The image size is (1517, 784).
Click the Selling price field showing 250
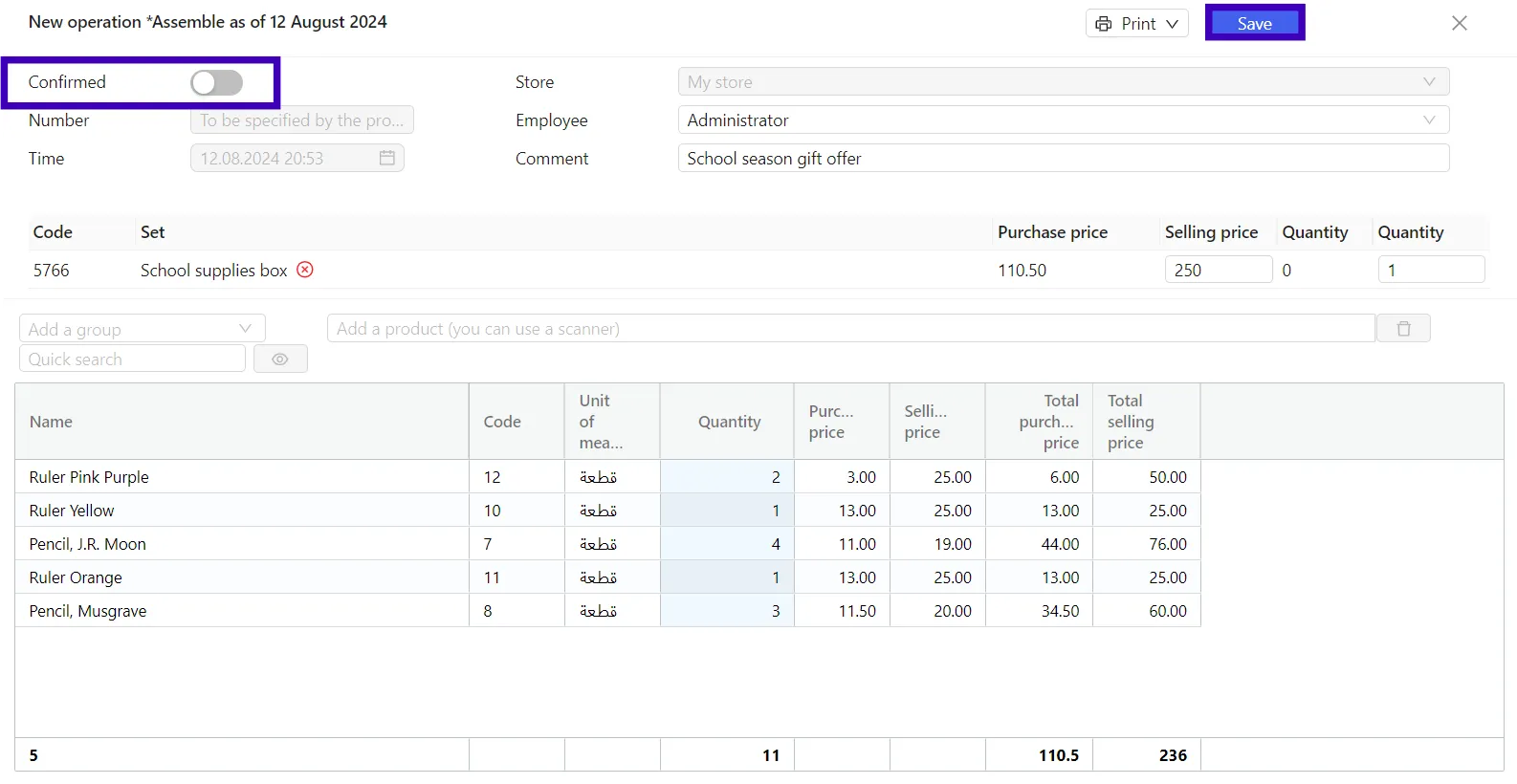1218,270
